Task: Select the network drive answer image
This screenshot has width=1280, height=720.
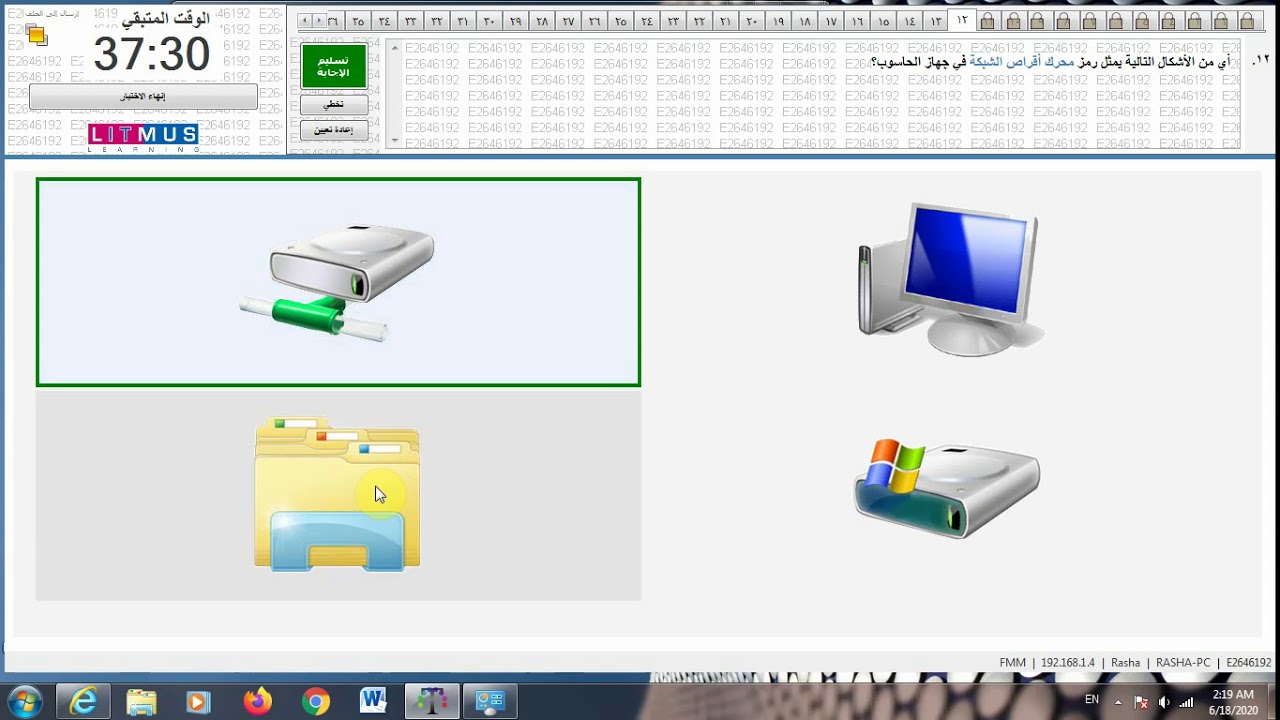Action: coord(338,282)
